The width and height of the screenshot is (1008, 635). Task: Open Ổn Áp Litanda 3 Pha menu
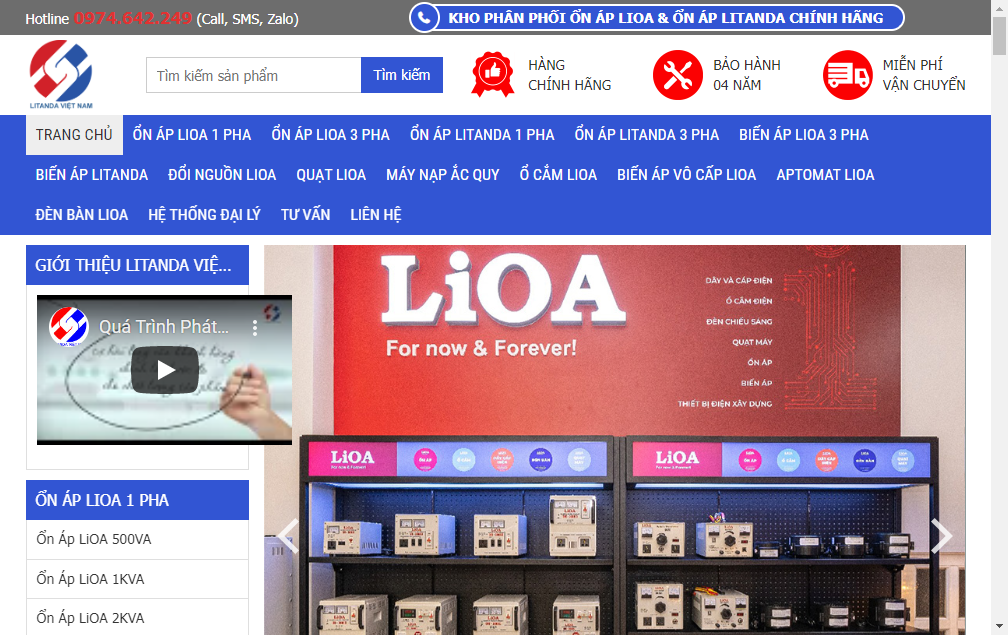(x=647, y=135)
